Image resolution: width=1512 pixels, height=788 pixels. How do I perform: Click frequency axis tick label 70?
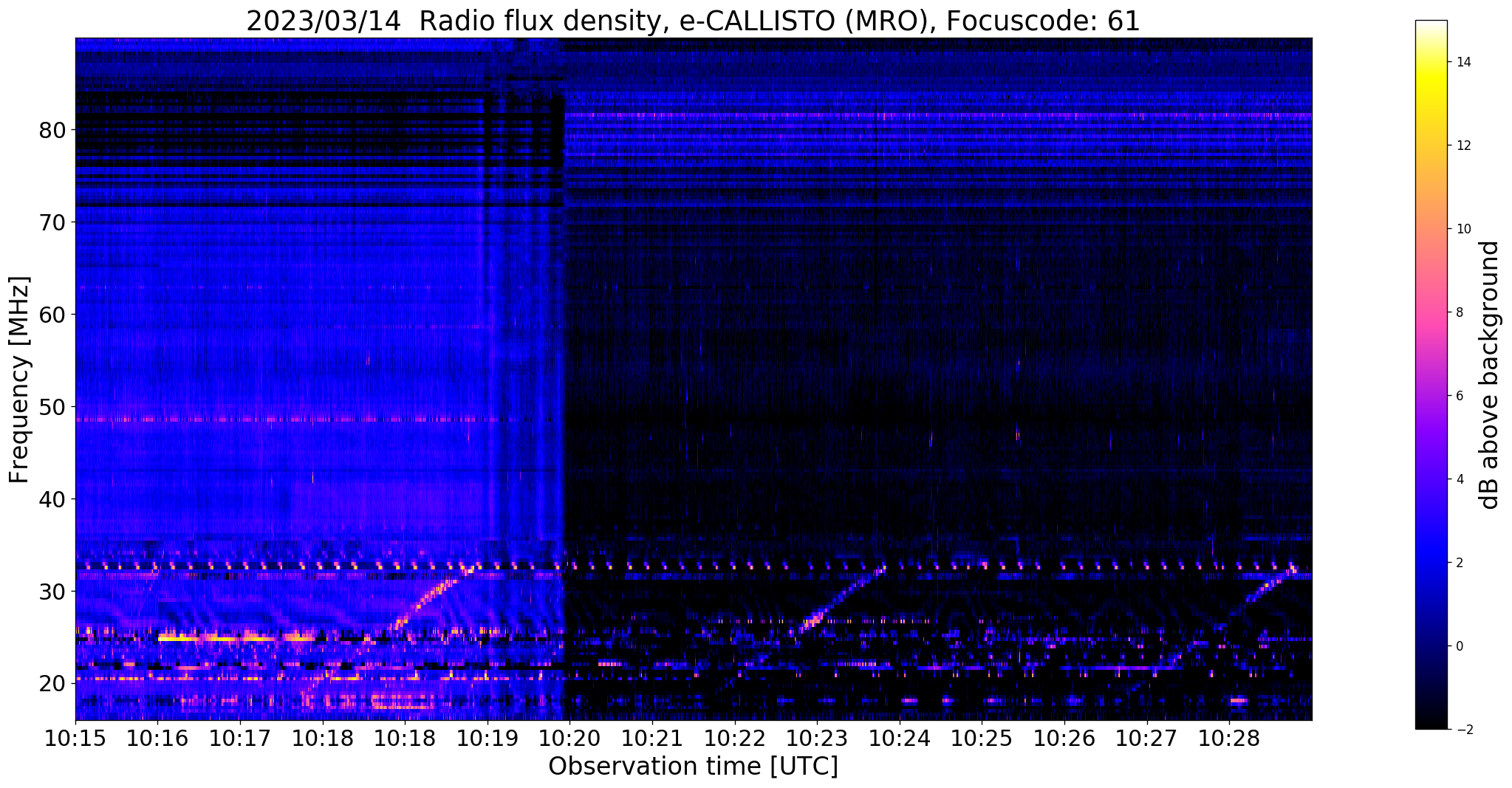pos(52,222)
